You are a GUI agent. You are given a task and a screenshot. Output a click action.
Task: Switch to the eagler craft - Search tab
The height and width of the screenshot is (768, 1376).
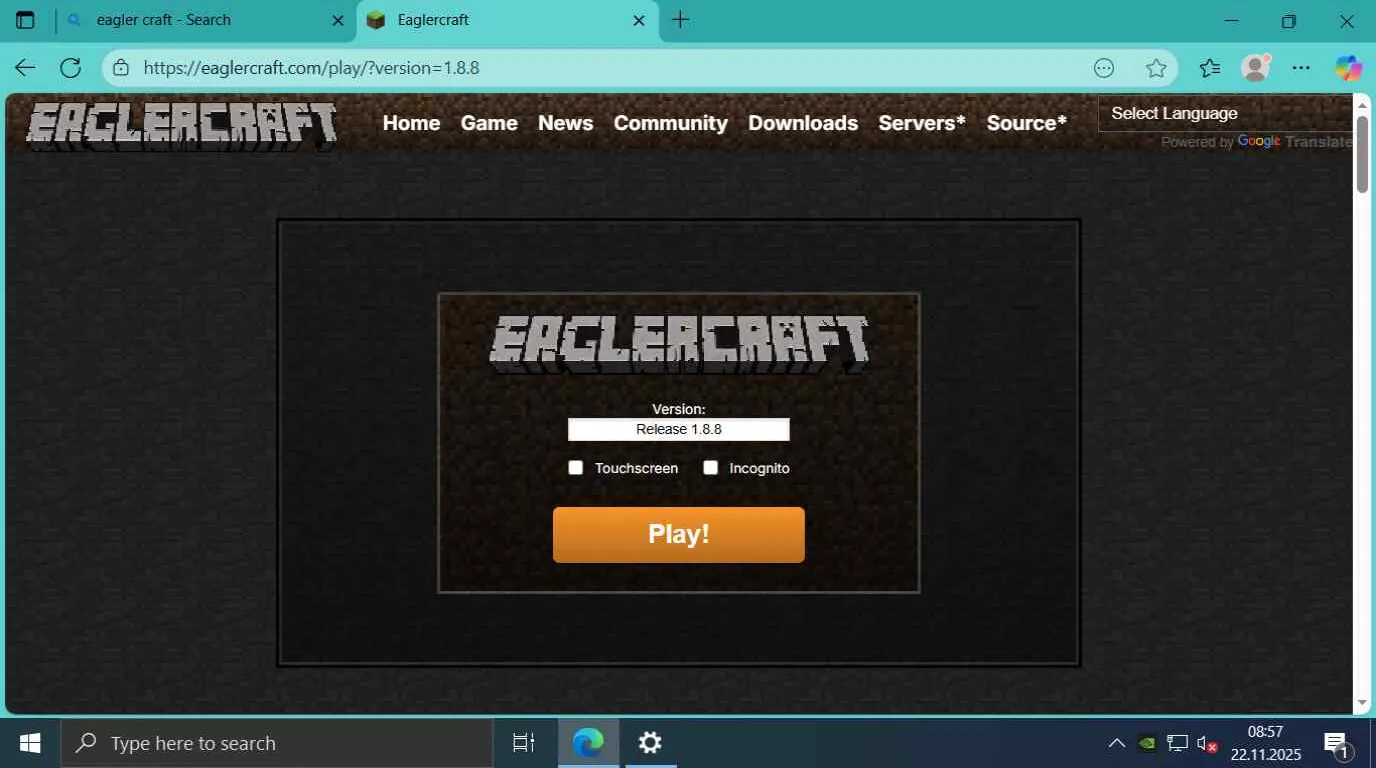point(203,20)
